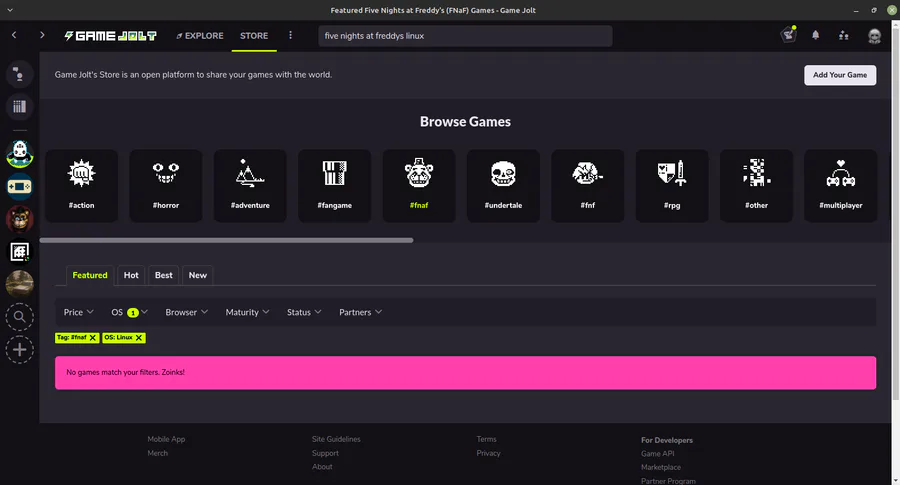The image size is (900, 485).
Task: Browse the #horror game tag
Action: (166, 186)
